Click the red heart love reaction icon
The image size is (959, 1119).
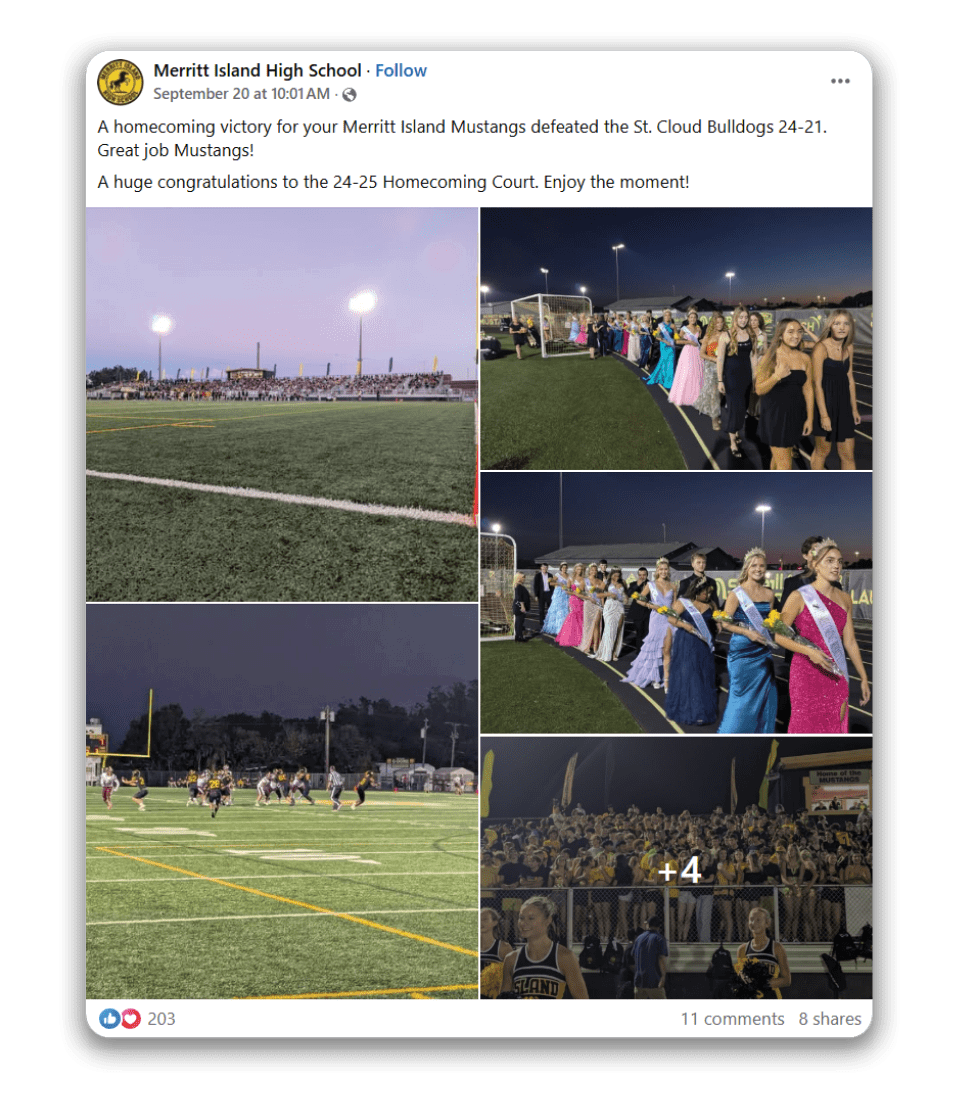coord(131,1018)
